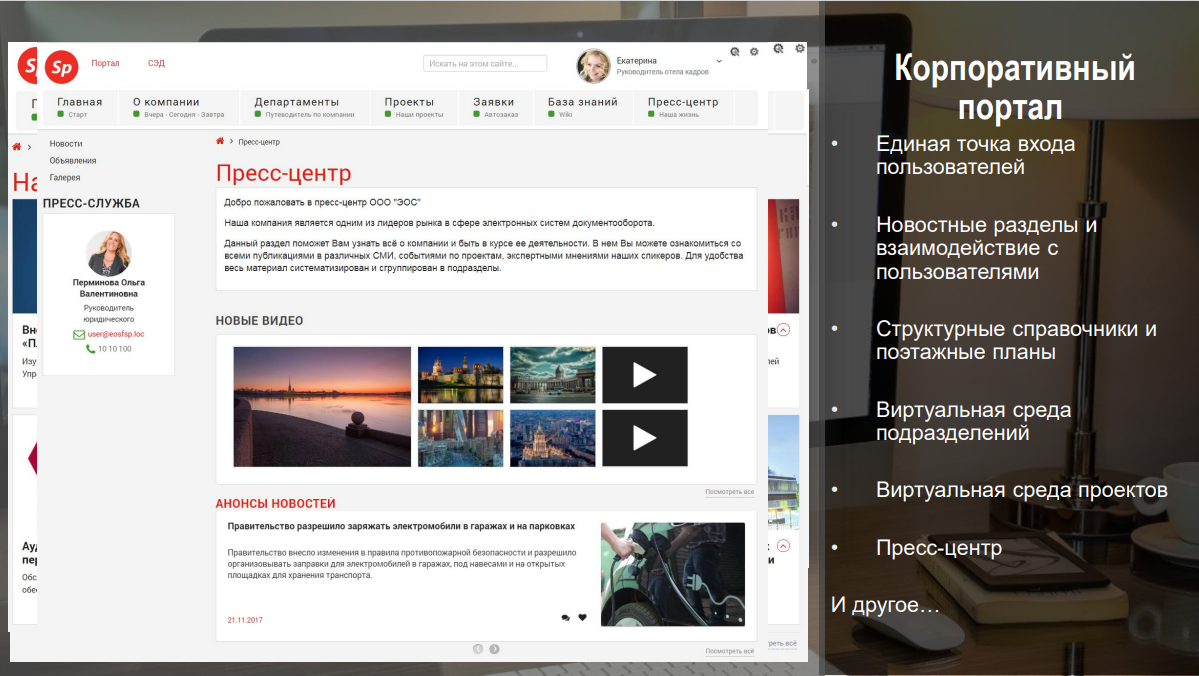Click the Портал link in the header

coord(106,63)
